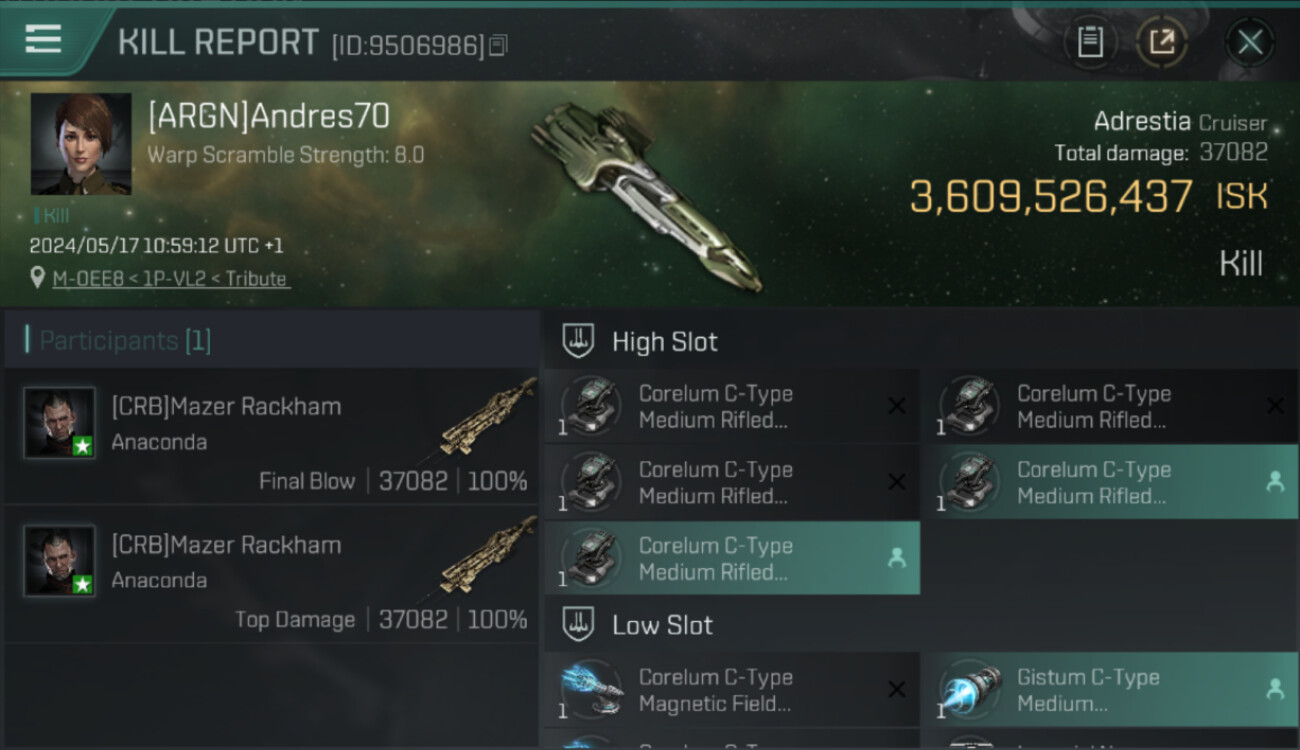The image size is (1300, 750).
Task: Open the hamburger menu icon
Action: click(43, 39)
